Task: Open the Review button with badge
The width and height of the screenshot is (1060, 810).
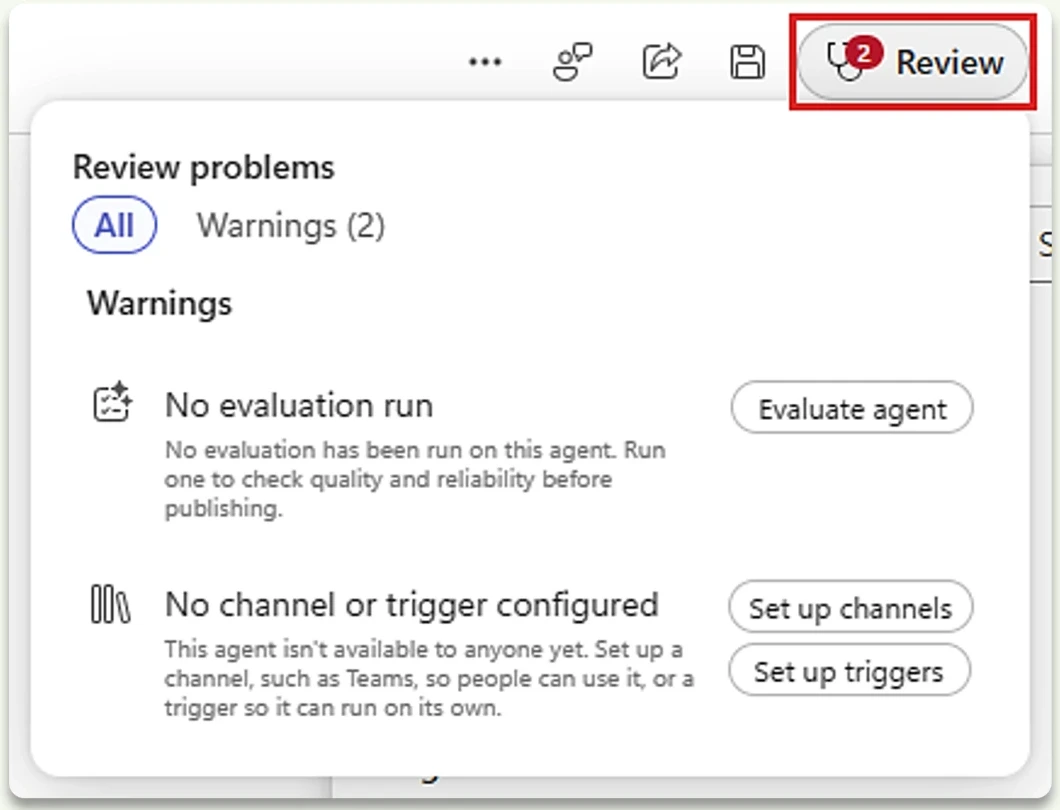Action: point(913,62)
